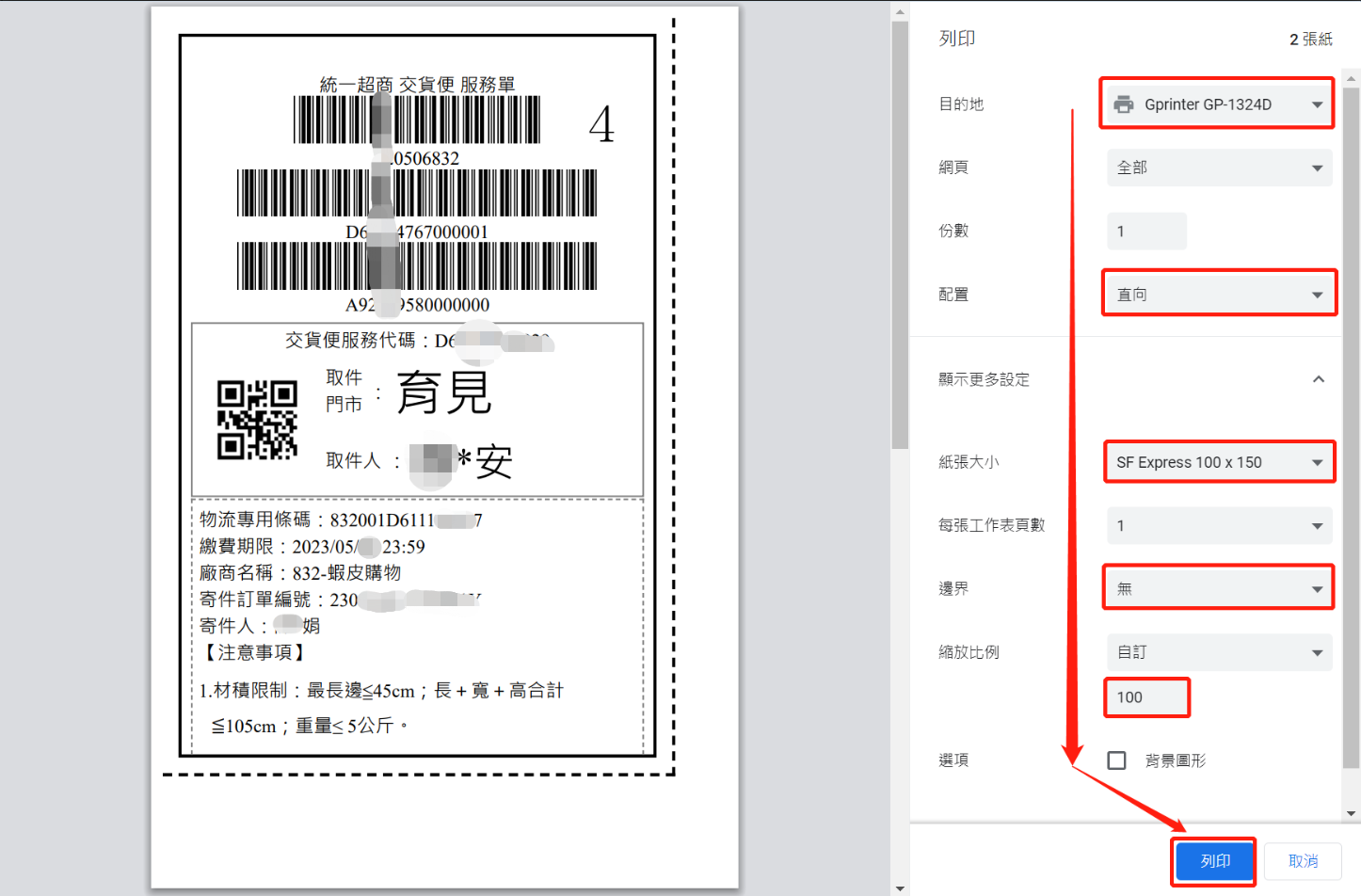
Task: Open the 配置 layout dropdown showing 直向
Action: [1219, 295]
